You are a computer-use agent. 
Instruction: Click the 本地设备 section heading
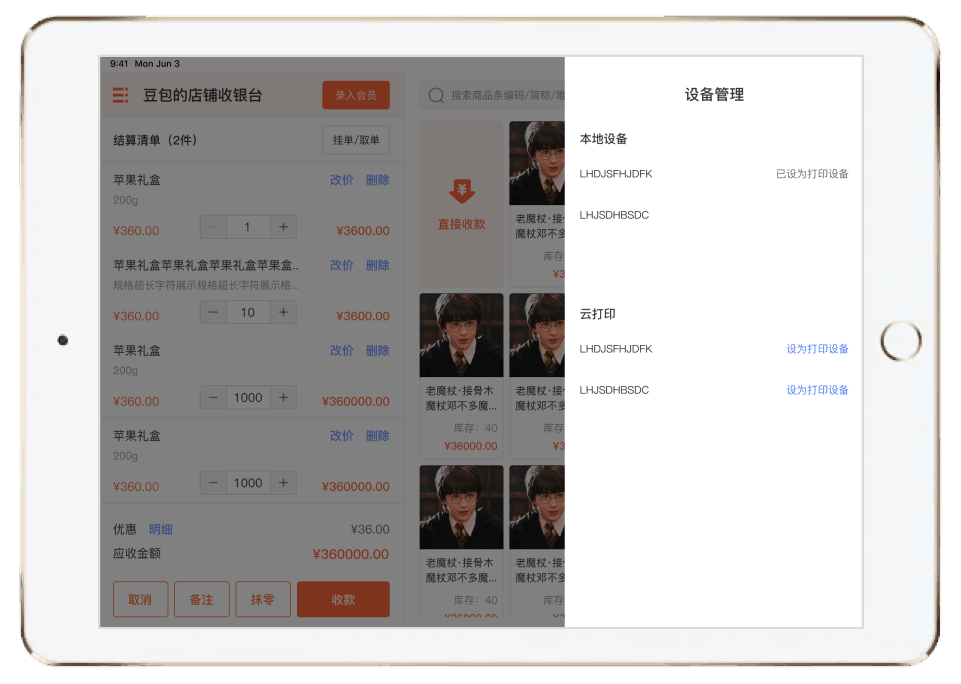click(x=604, y=139)
